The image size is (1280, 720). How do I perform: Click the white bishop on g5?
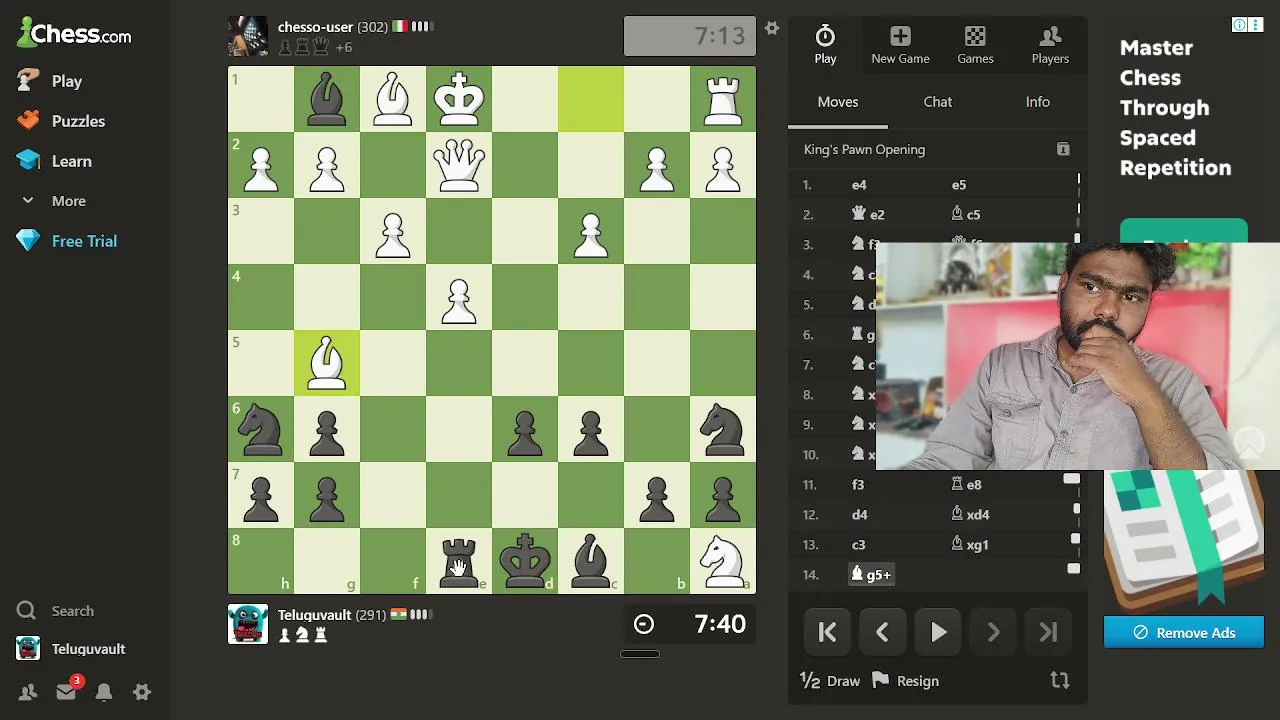point(327,363)
